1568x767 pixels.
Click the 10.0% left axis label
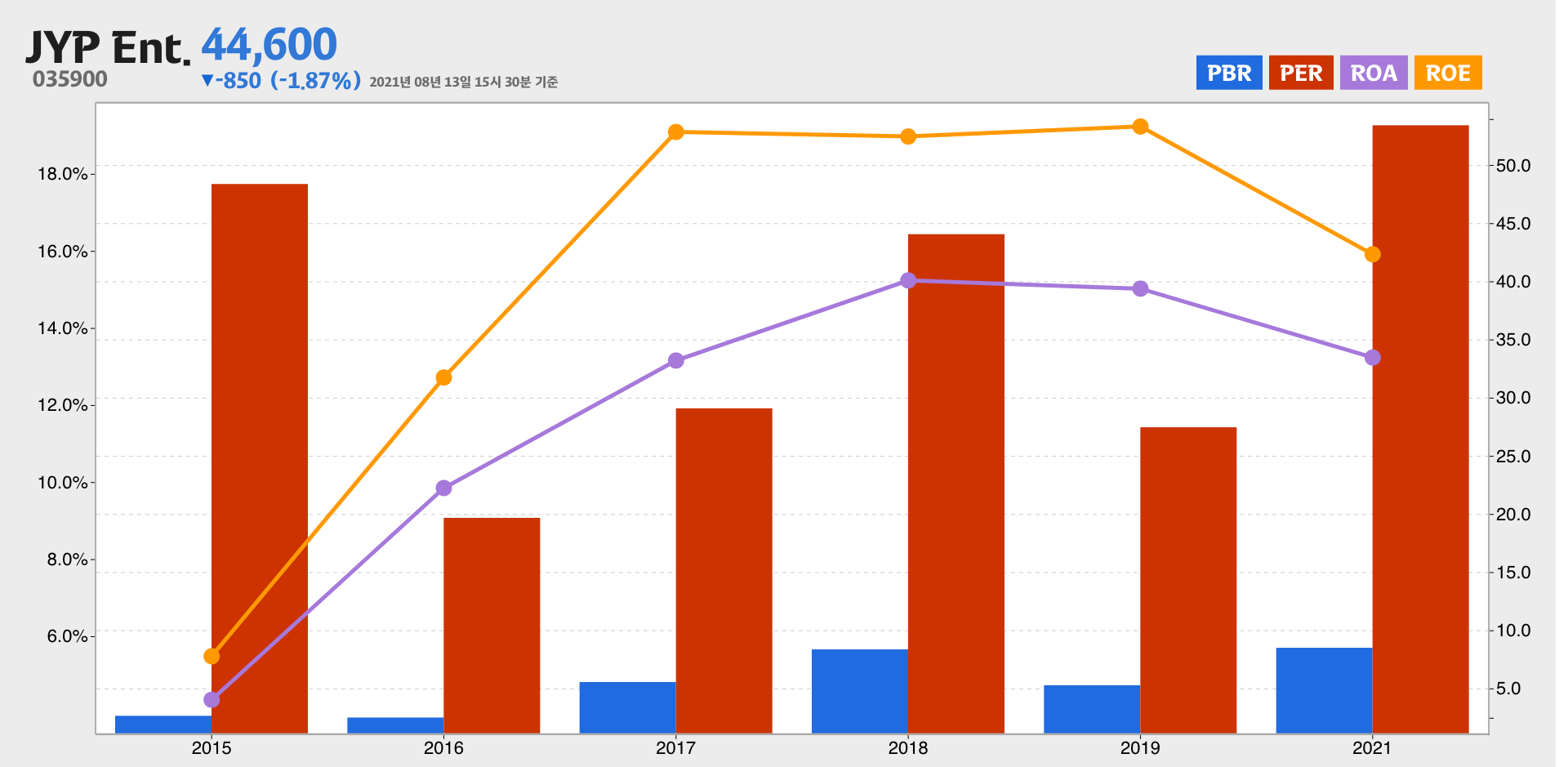click(x=63, y=483)
